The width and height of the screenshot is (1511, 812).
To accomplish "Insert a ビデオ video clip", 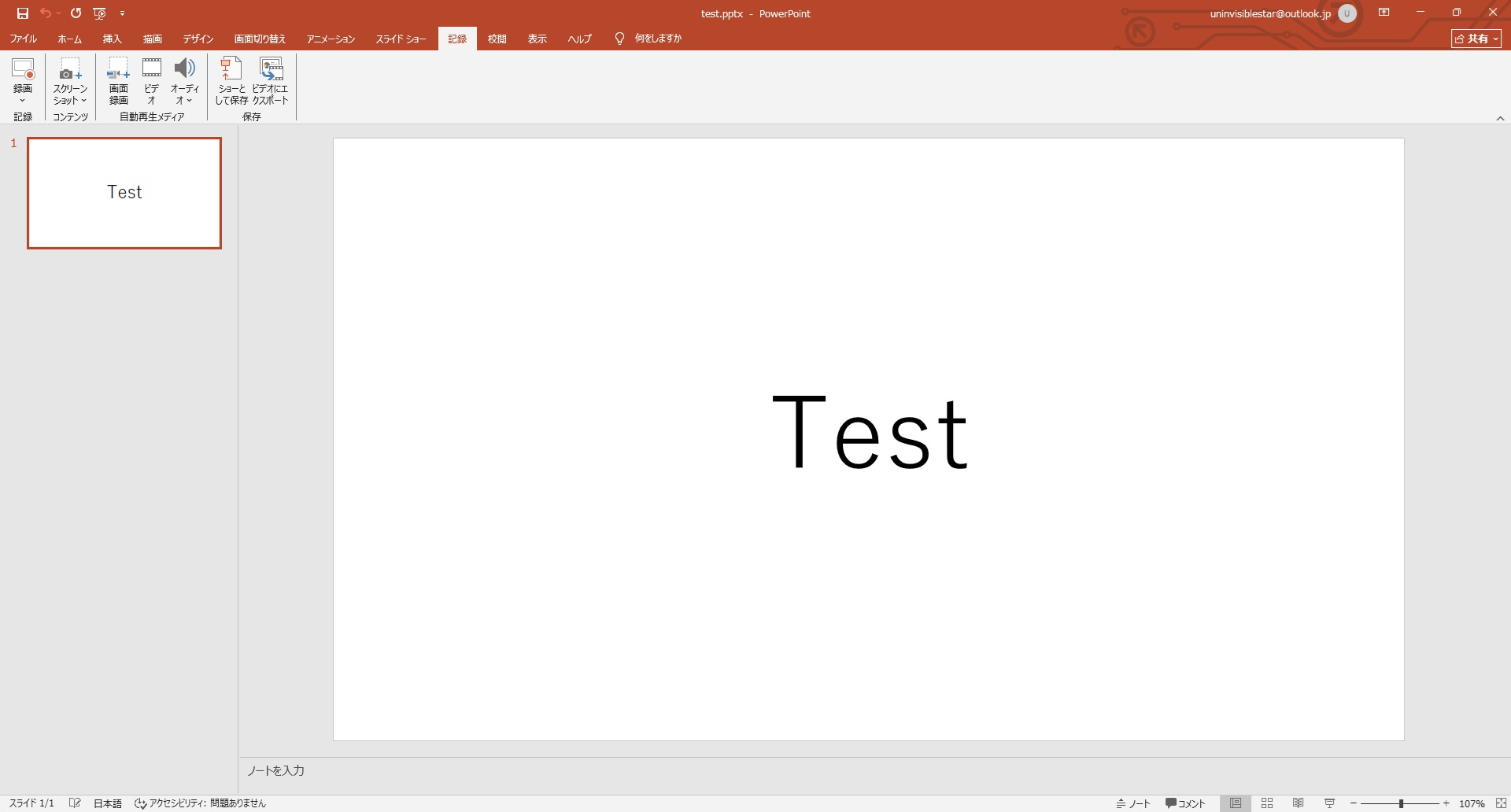I will (151, 80).
